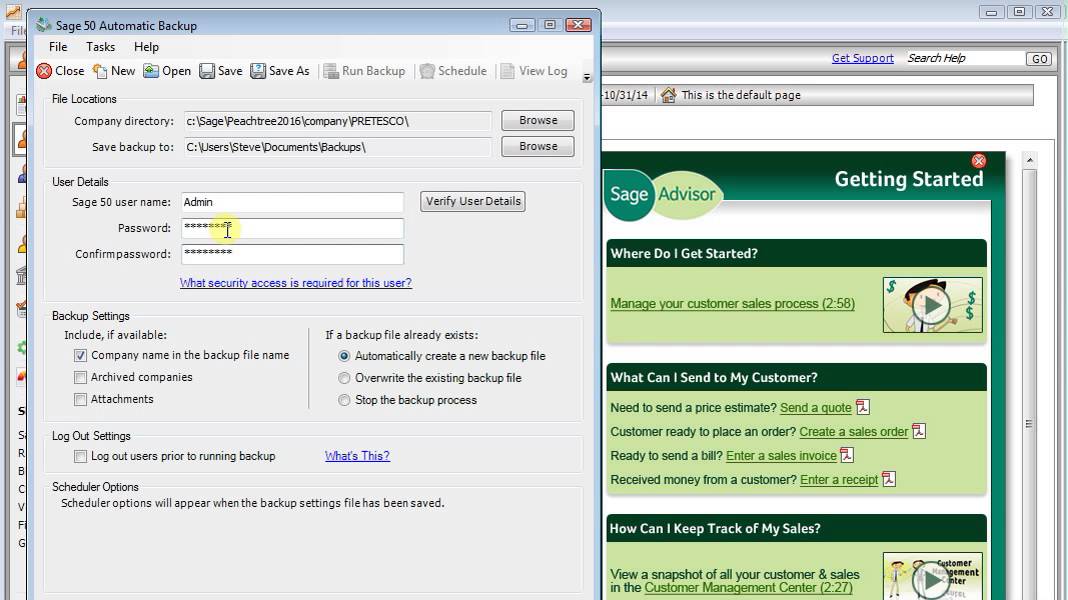Click the Schedule toolbar item
Screen dimensions: 1068x600
(x=453, y=71)
